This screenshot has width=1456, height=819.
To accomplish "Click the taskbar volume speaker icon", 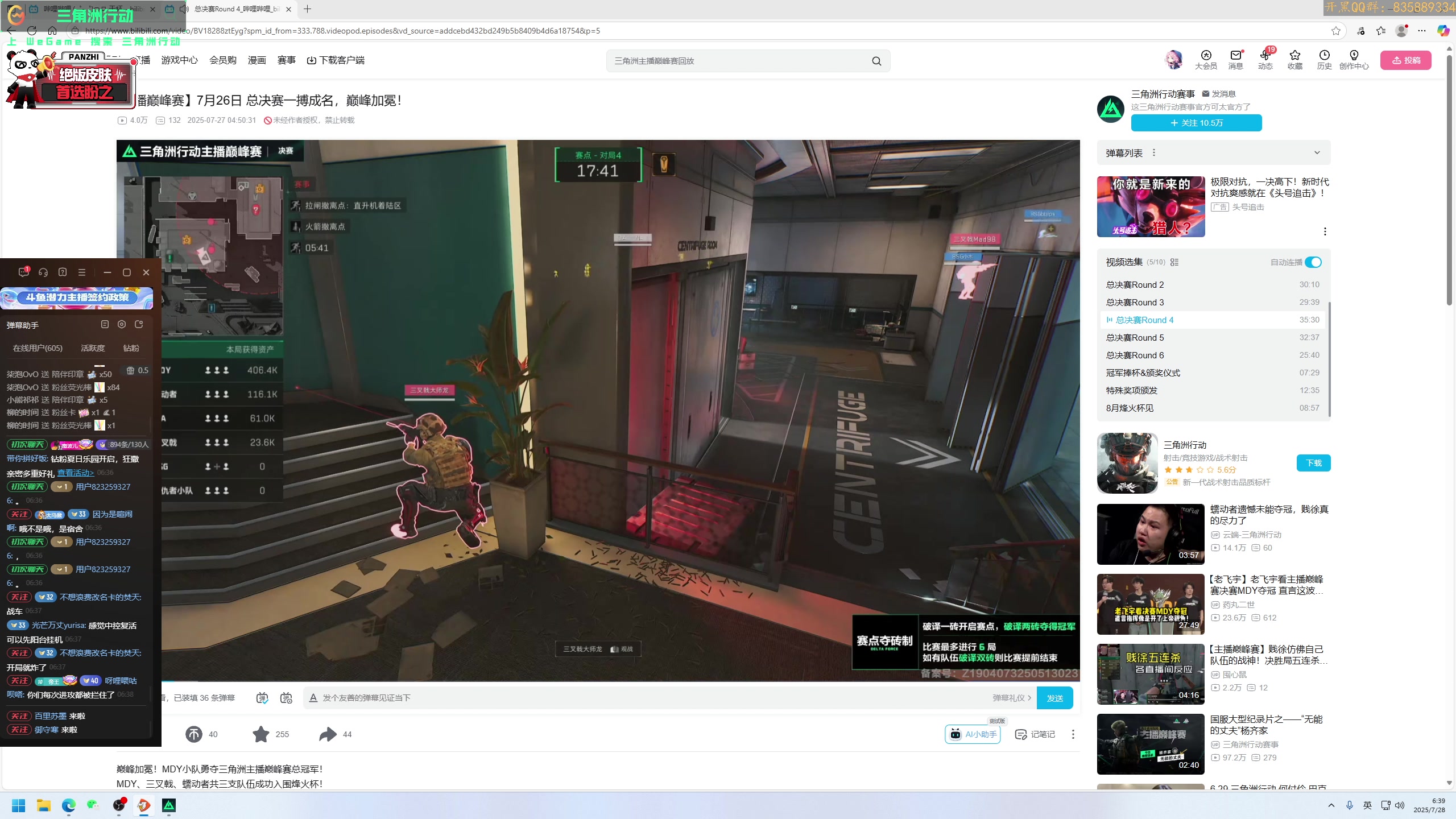I will click(x=1400, y=805).
